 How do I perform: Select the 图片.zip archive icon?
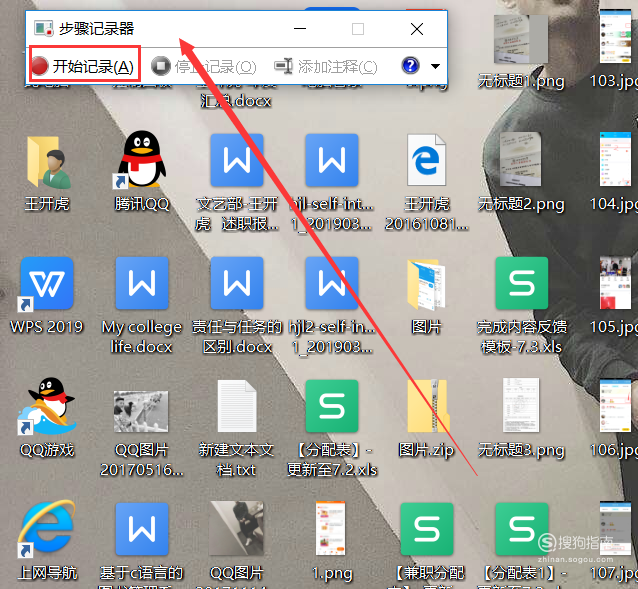click(x=428, y=406)
